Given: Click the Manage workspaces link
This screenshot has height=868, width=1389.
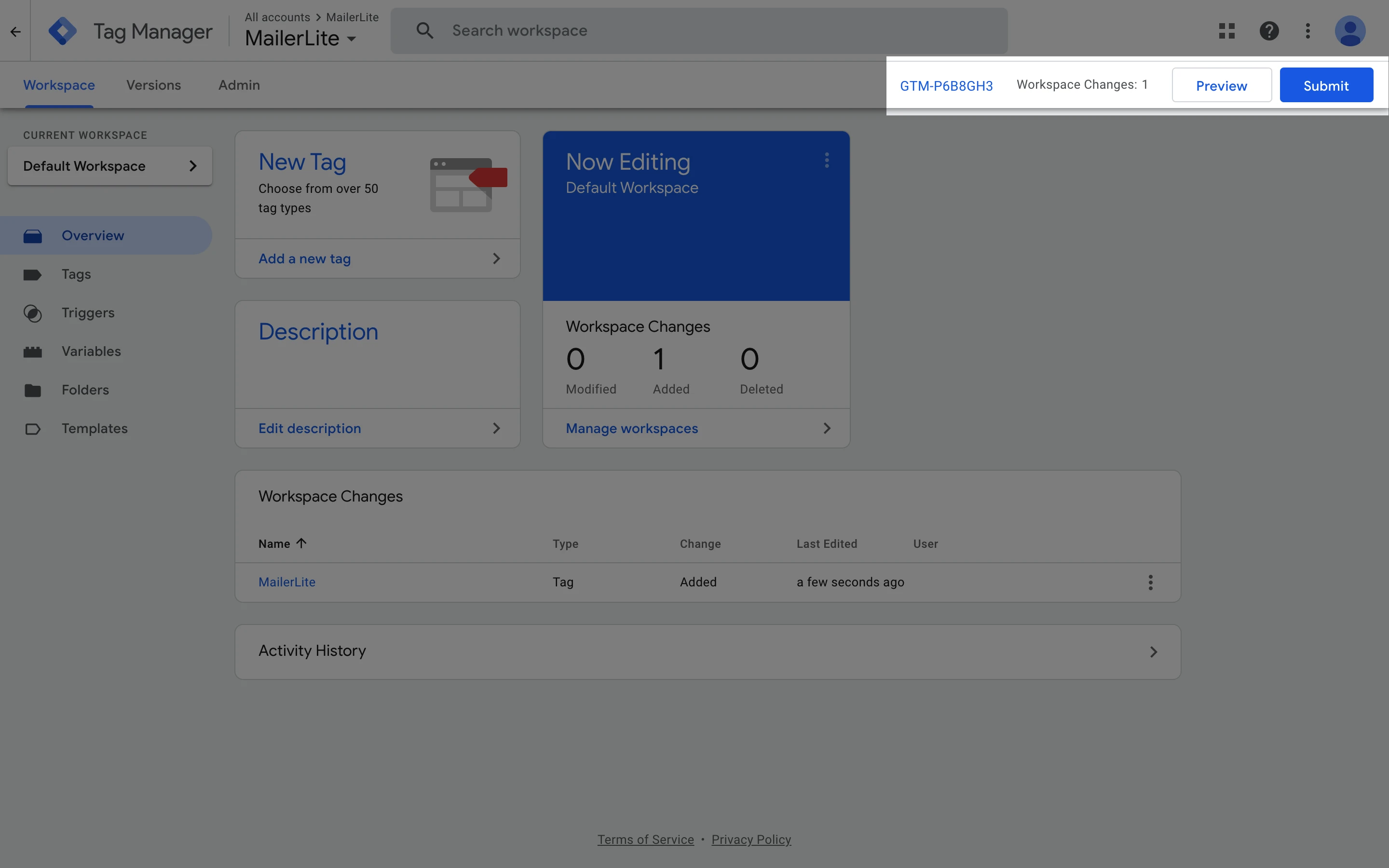Looking at the screenshot, I should click(631, 428).
